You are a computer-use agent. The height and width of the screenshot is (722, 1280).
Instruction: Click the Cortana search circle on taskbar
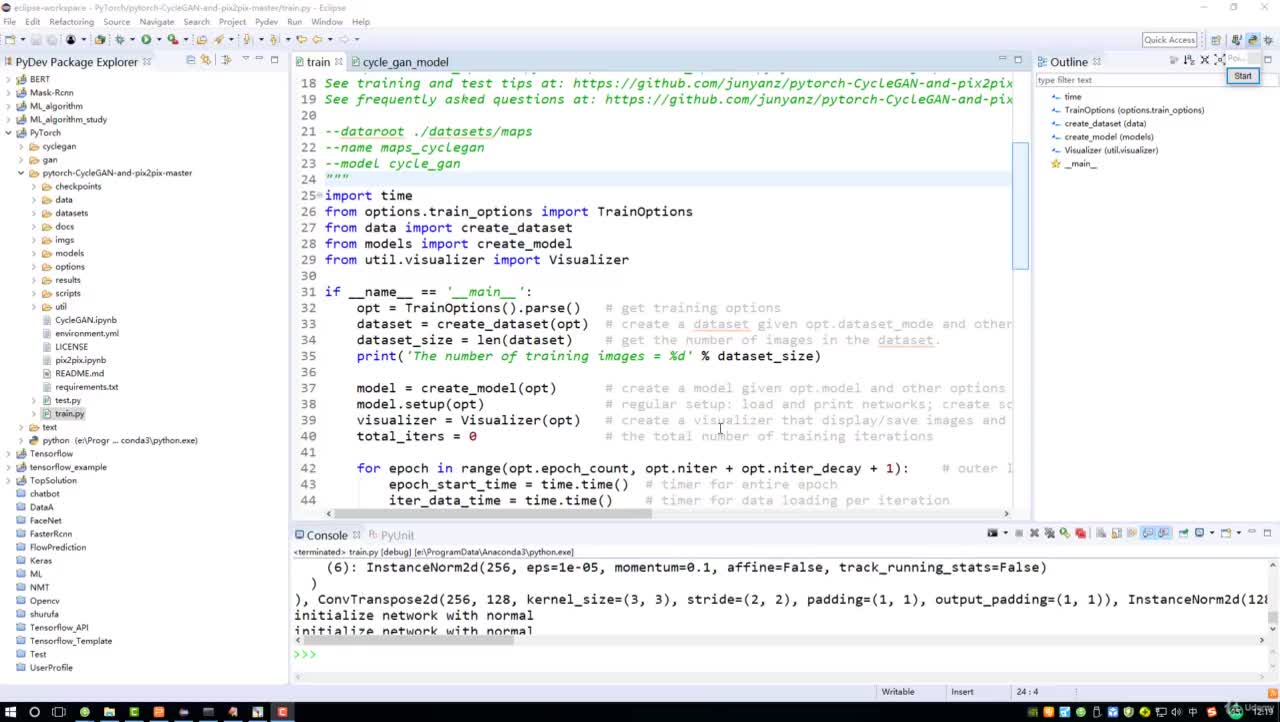[x=34, y=711]
